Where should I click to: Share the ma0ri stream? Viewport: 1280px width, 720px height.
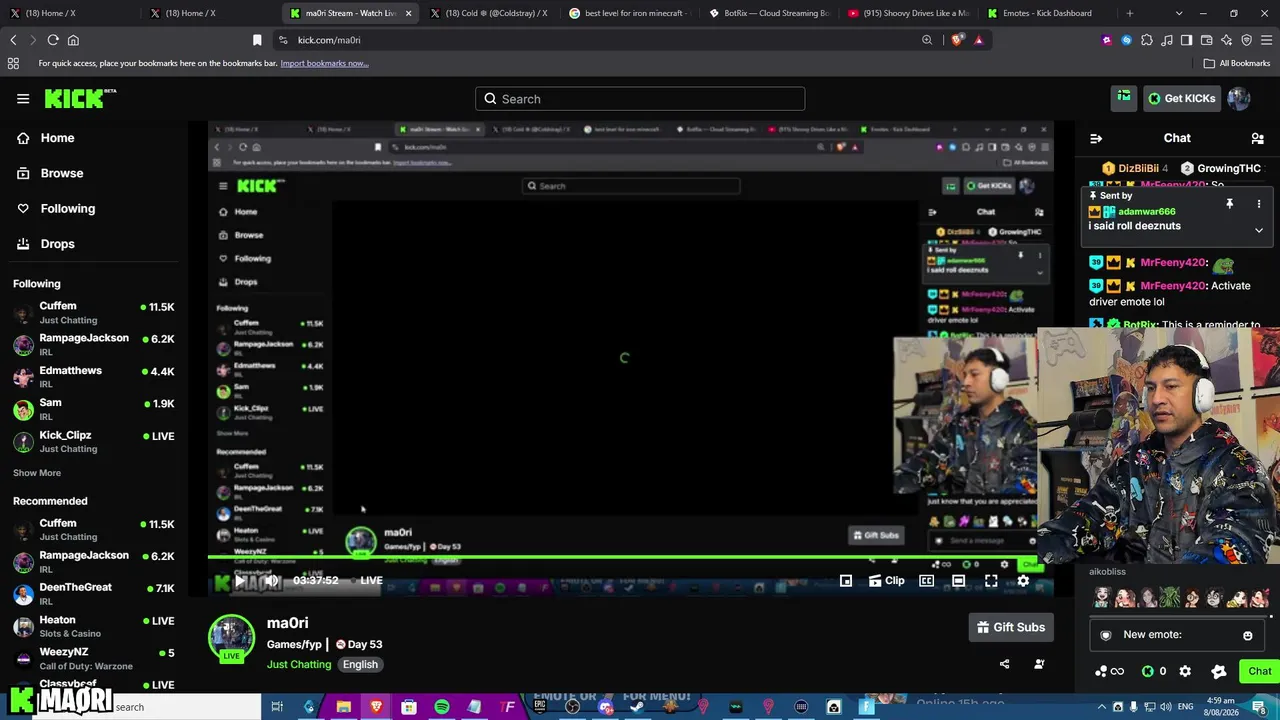click(x=1005, y=664)
